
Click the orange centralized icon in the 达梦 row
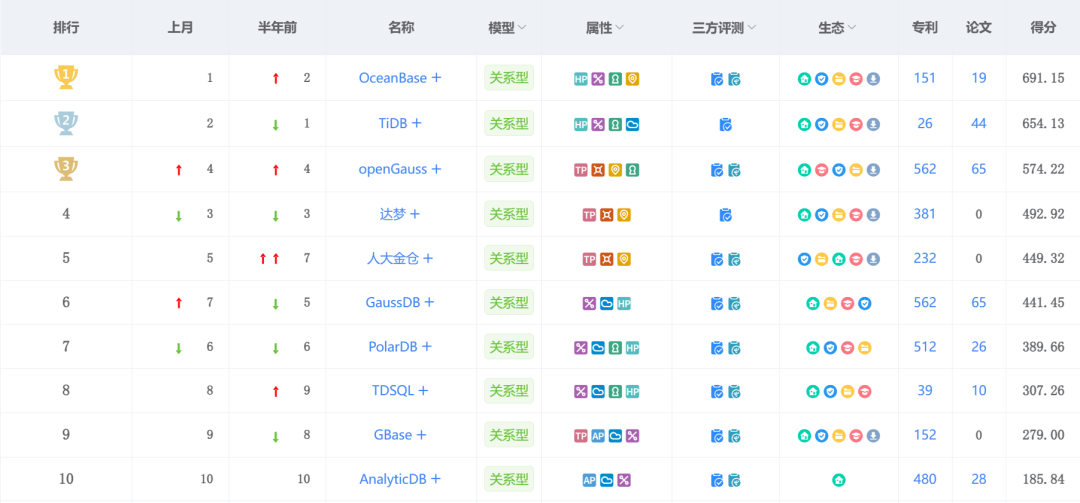[x=607, y=215]
